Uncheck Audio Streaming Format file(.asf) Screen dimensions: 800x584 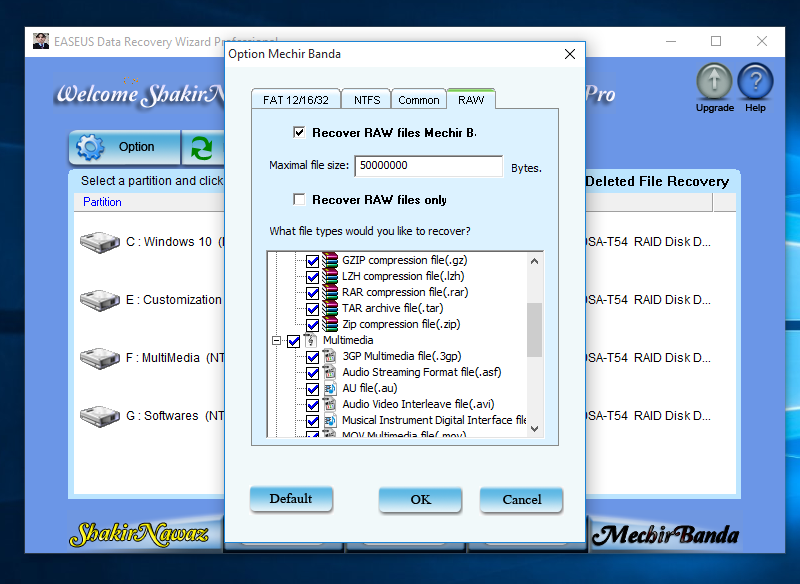click(313, 373)
